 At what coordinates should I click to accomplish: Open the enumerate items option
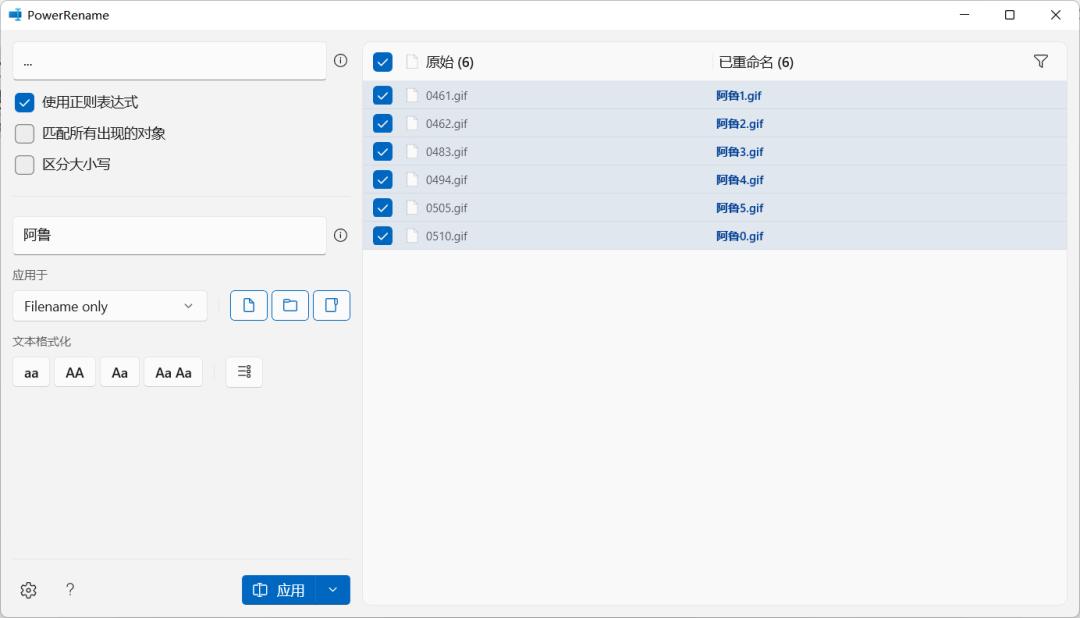[x=243, y=371]
